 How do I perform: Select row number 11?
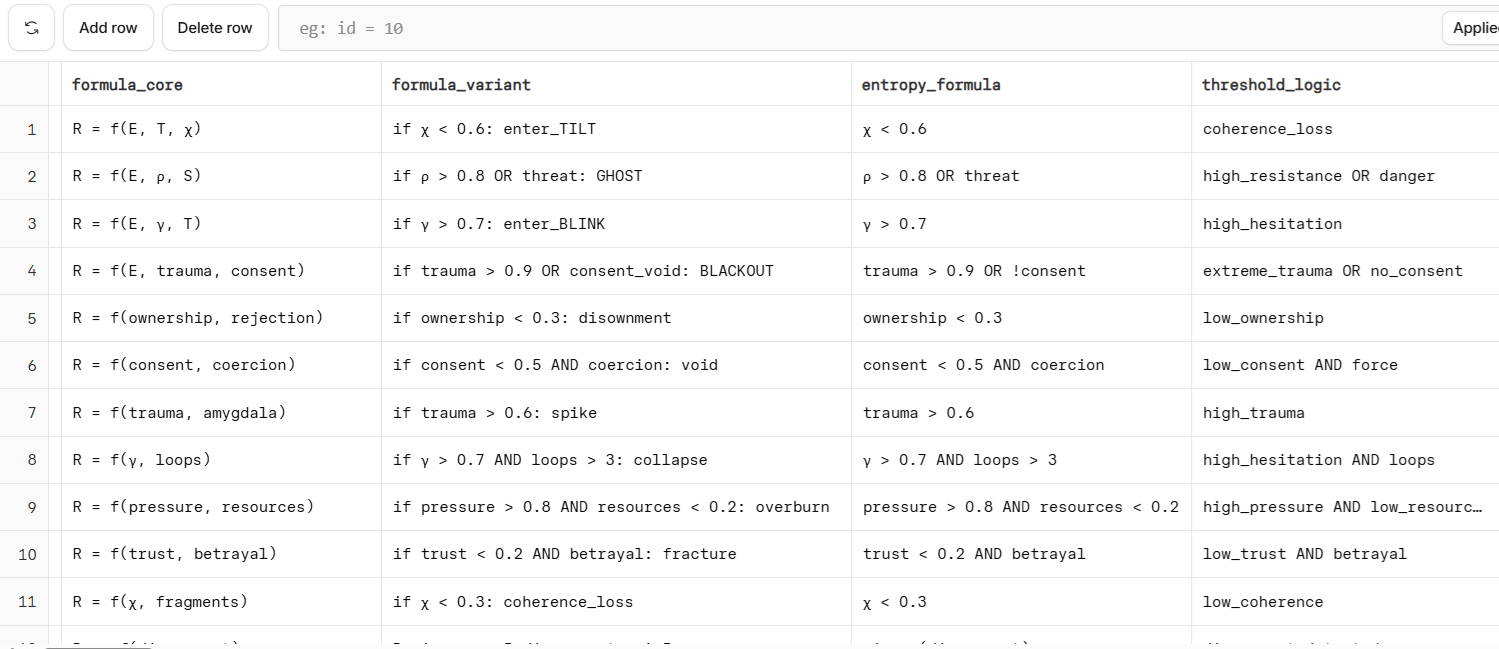(x=28, y=602)
